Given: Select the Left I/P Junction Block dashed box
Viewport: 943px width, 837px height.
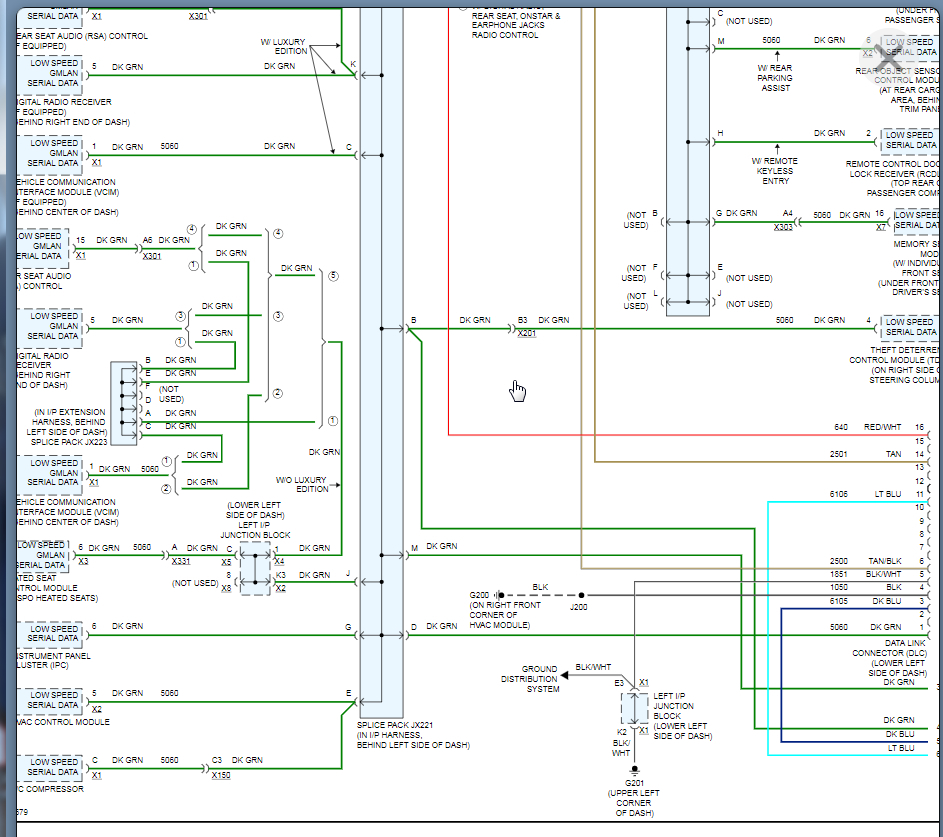Looking at the screenshot, I should point(634,709).
